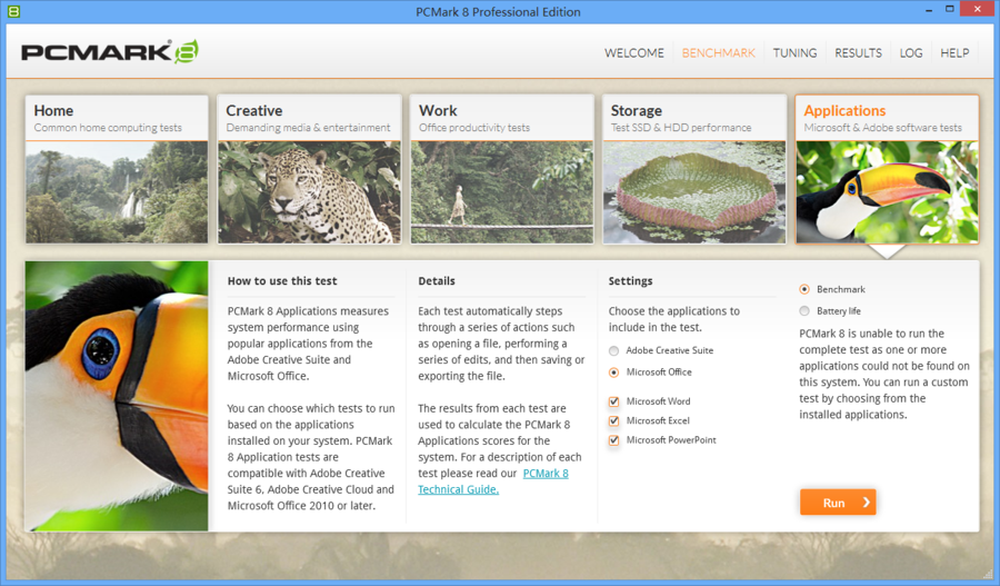Switch to the Benchmark tab
Image resolution: width=1000 pixels, height=586 pixels.
click(718, 53)
